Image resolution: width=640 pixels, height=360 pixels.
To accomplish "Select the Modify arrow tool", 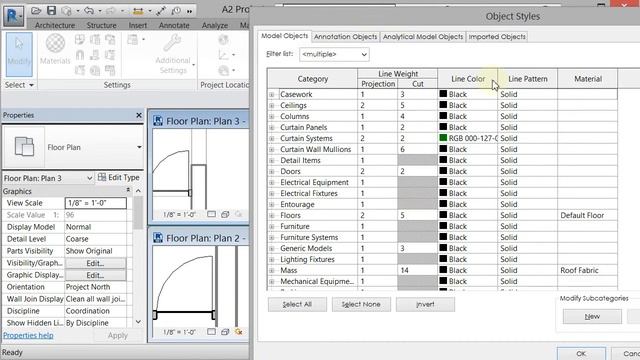I will pos(19,54).
